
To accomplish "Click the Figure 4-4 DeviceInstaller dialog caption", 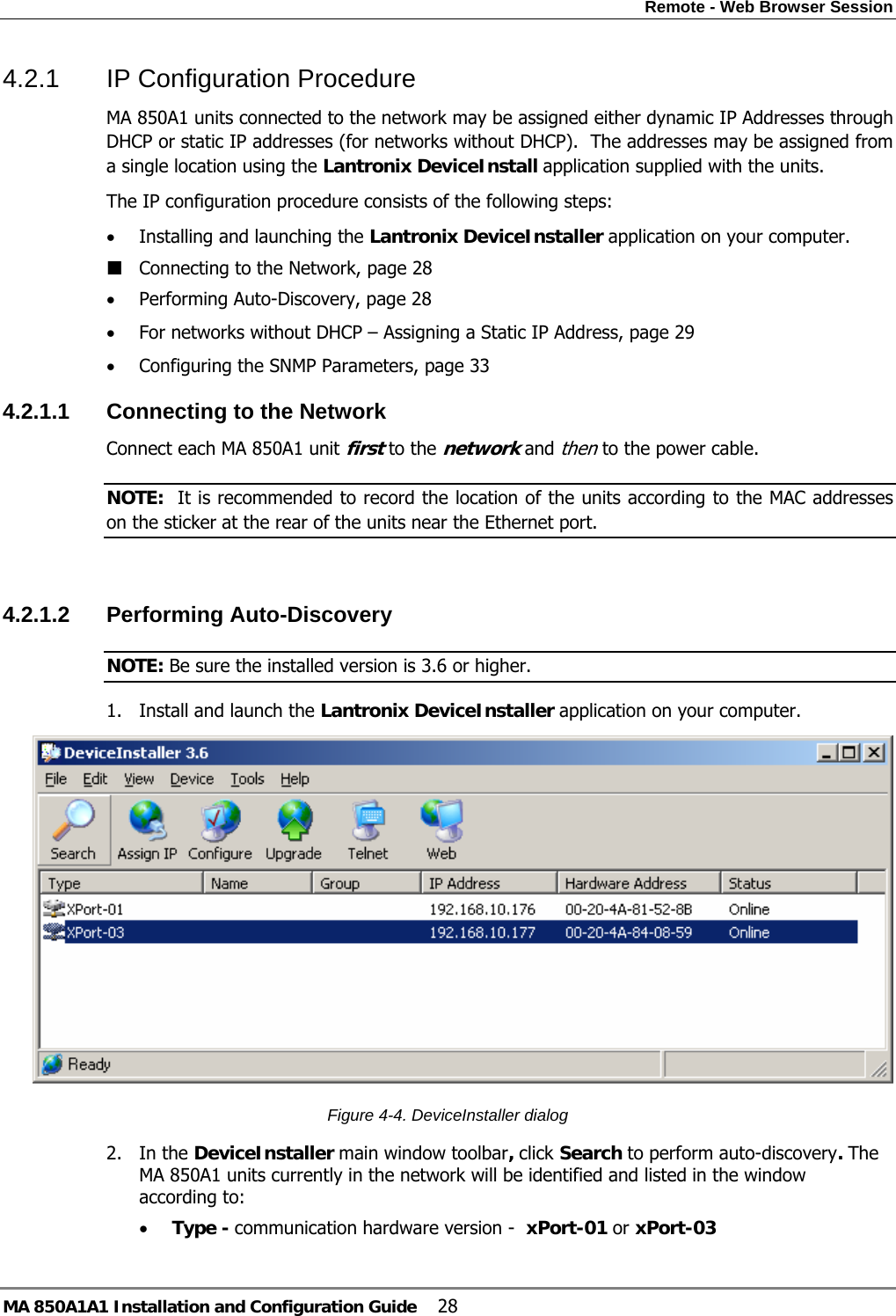I will [x=448, y=1115].
